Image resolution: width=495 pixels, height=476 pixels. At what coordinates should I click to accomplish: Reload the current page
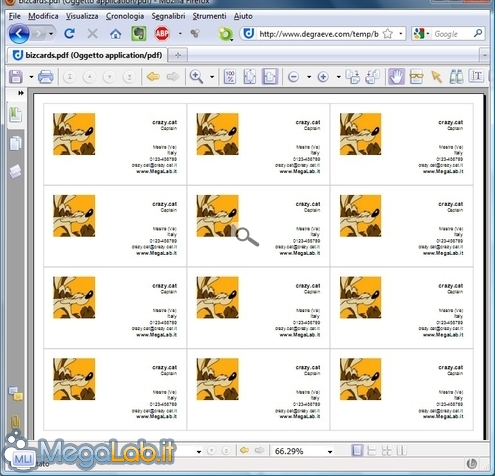pyautogui.click(x=70, y=34)
